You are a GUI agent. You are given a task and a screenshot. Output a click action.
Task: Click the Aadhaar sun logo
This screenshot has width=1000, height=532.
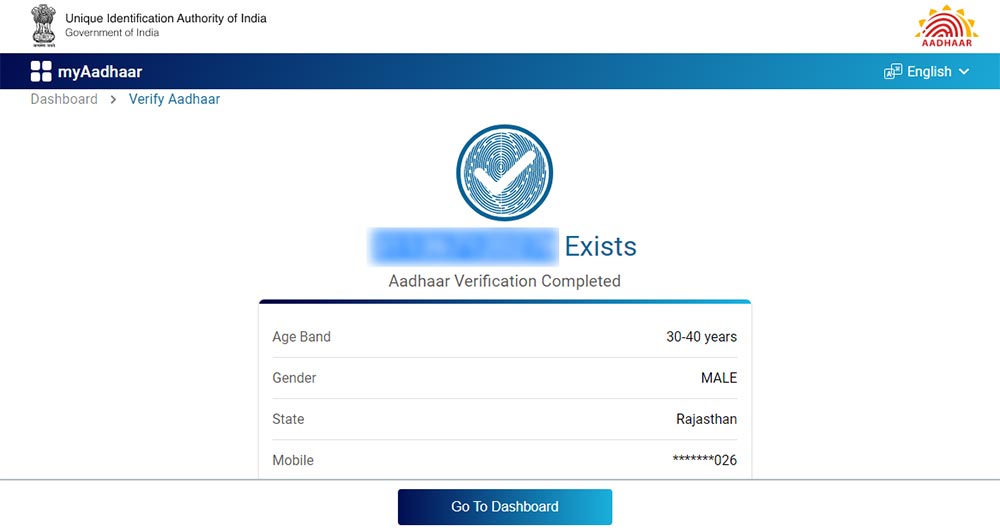(945, 26)
